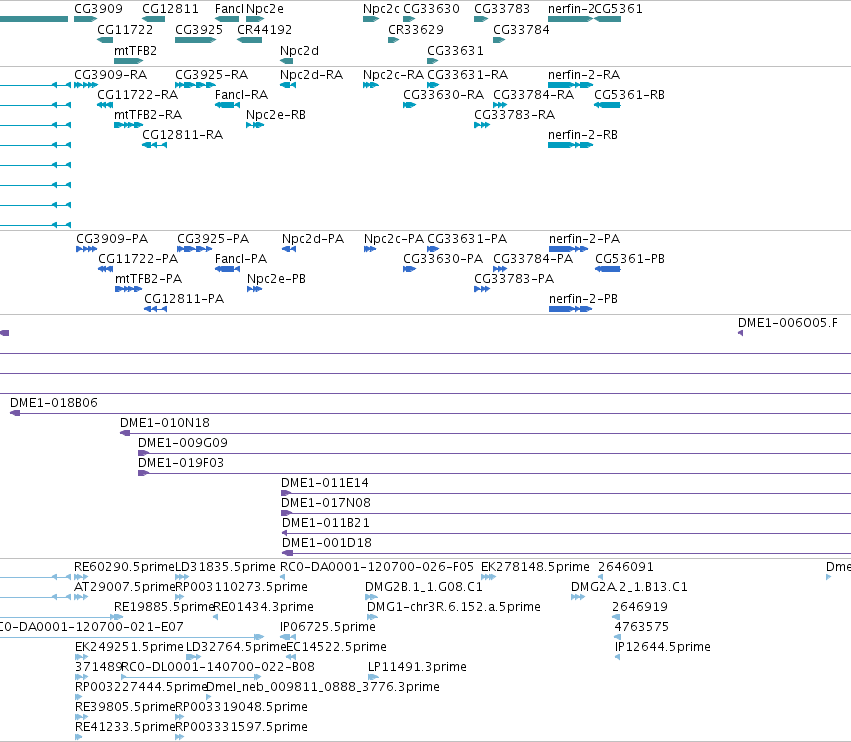This screenshot has height=742, width=851.
Task: Select the RE01434.3prime EST label
Action: point(264,607)
